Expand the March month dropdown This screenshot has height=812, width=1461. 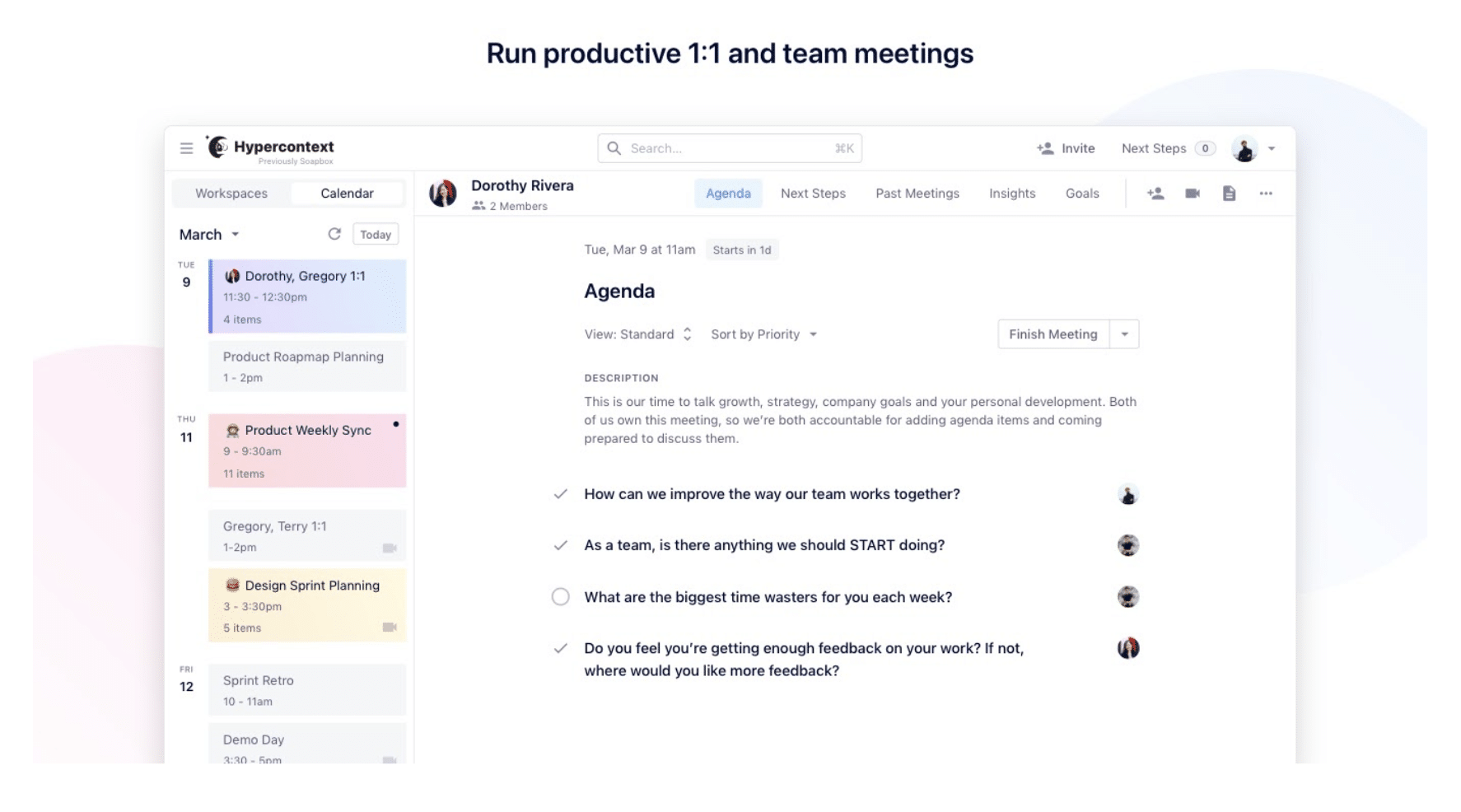pos(209,235)
